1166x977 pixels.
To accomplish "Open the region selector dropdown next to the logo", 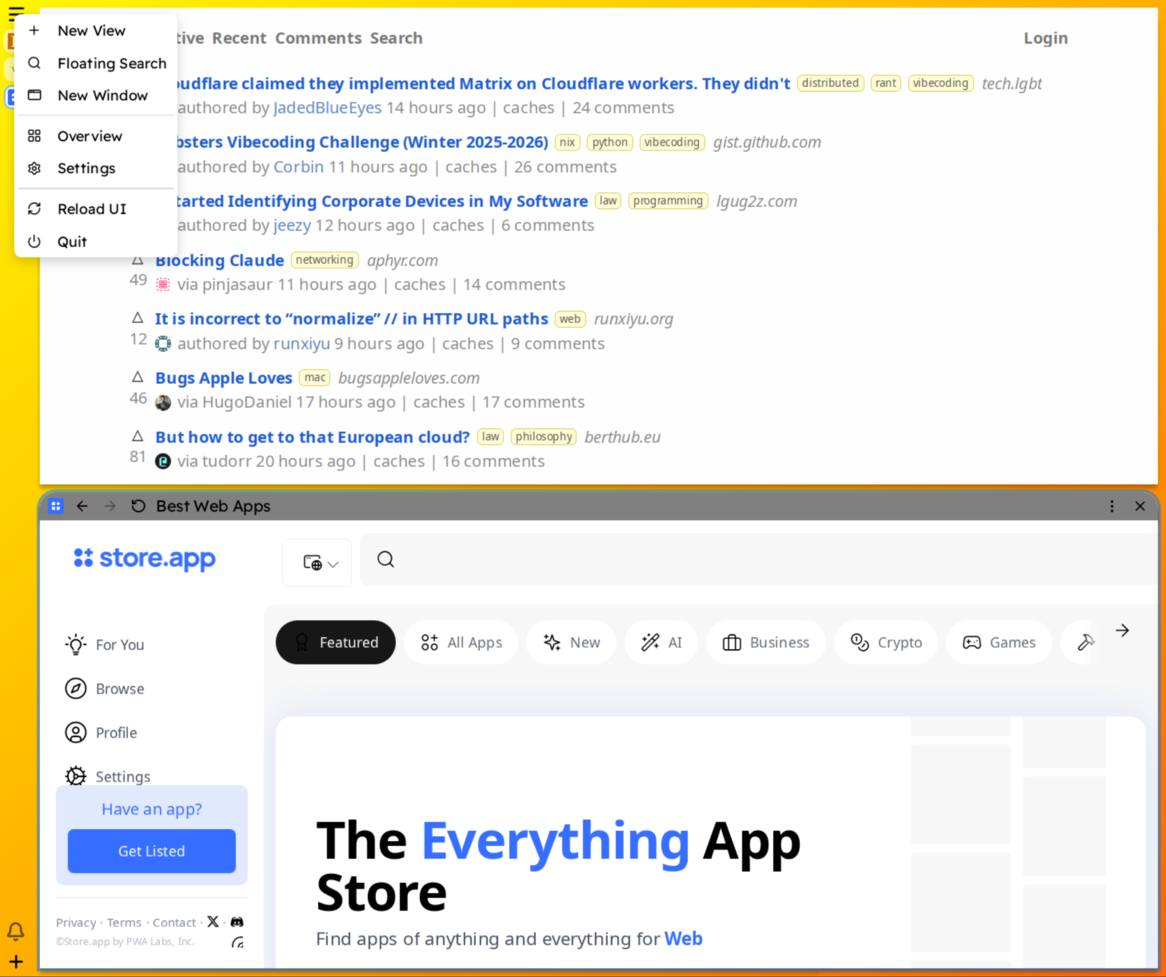I will [316, 561].
